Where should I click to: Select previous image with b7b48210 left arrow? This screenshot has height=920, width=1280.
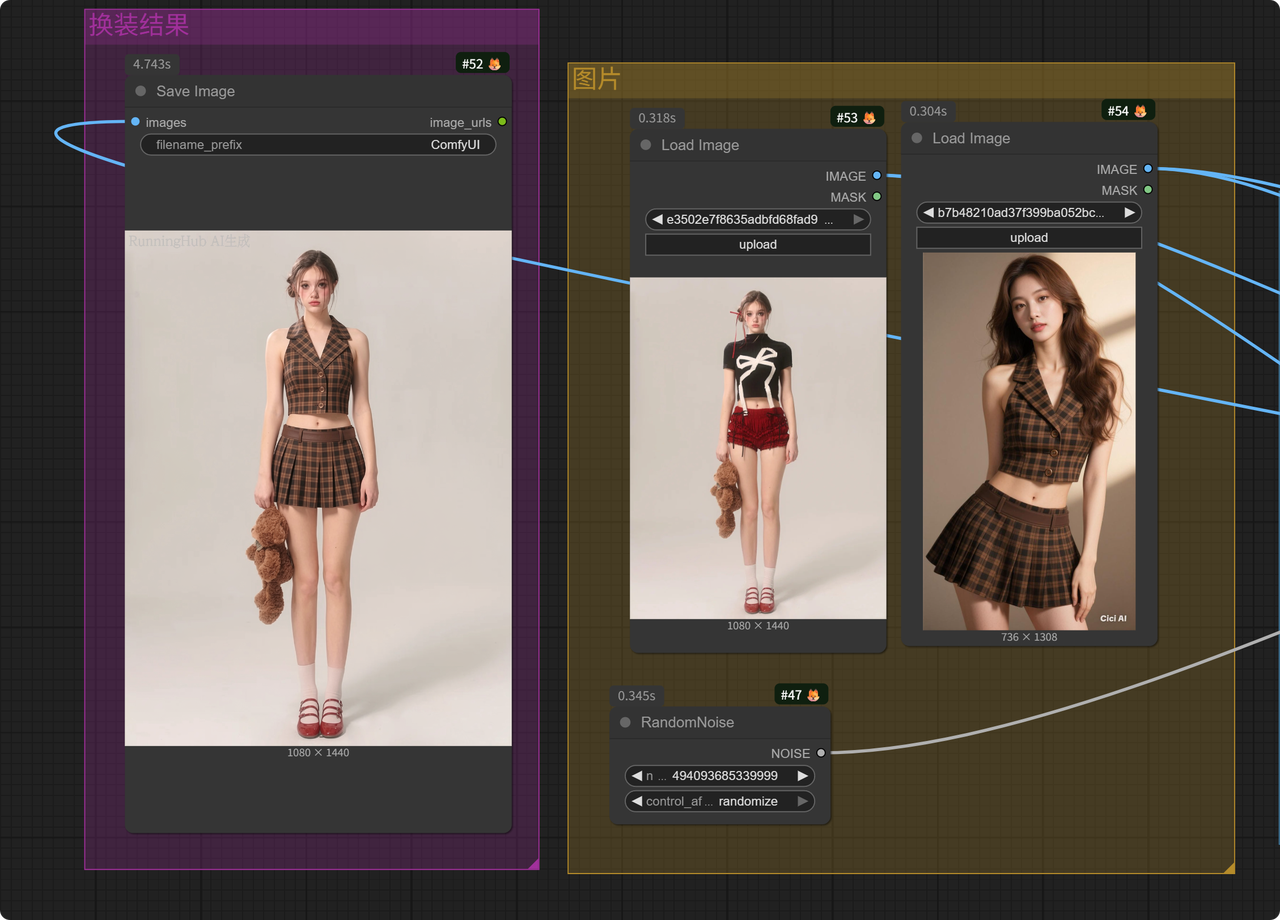click(928, 212)
